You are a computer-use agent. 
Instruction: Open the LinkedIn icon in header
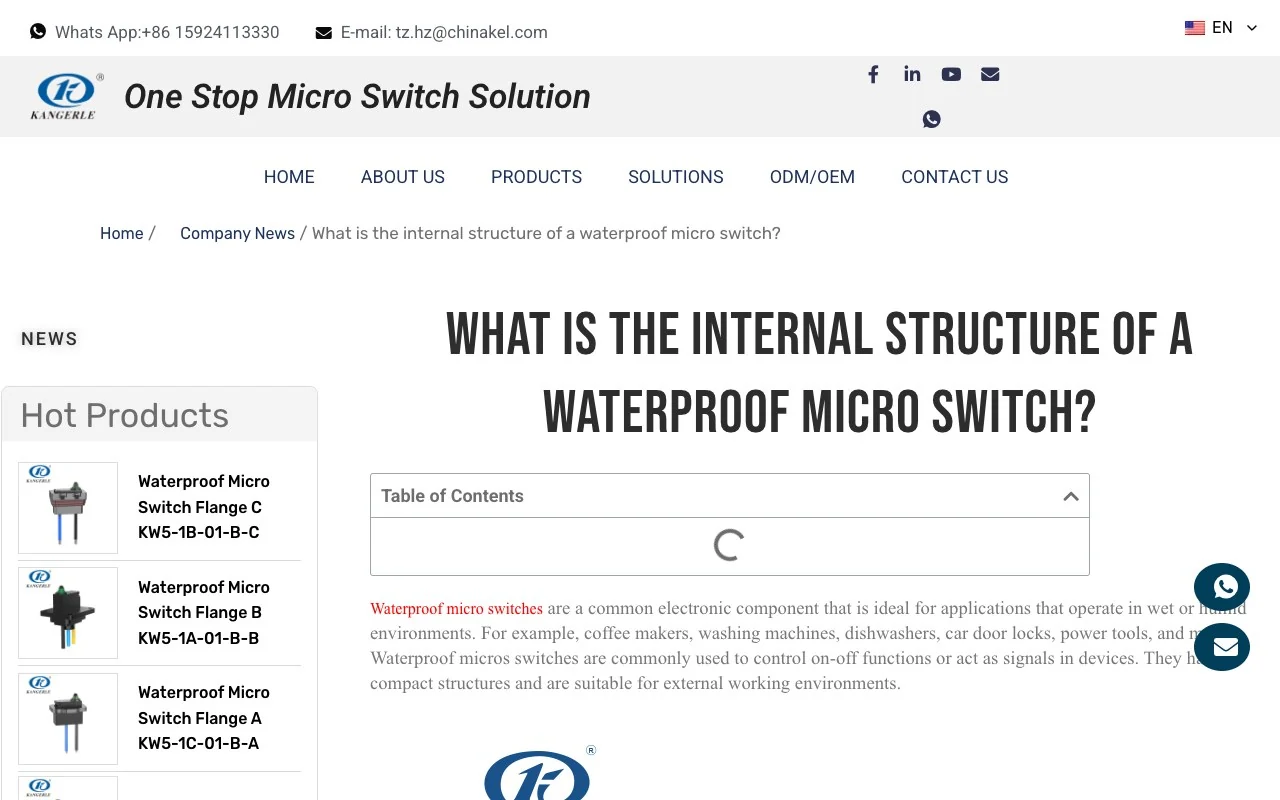[912, 74]
